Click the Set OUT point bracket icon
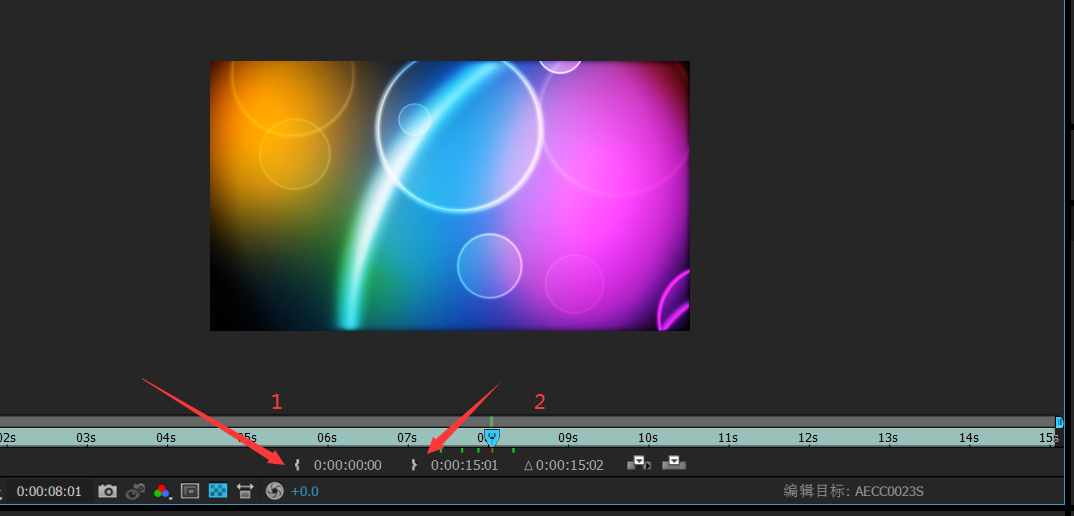Screen dimensions: 1074x516 click(414, 465)
